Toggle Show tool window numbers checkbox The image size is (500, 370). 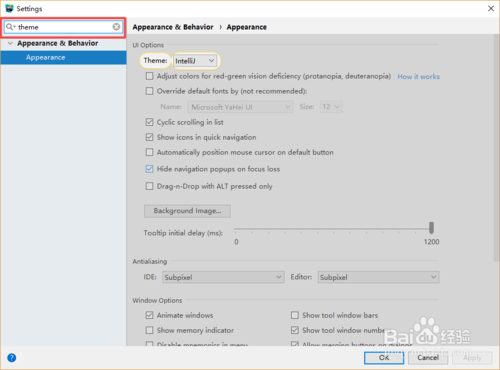(x=295, y=330)
